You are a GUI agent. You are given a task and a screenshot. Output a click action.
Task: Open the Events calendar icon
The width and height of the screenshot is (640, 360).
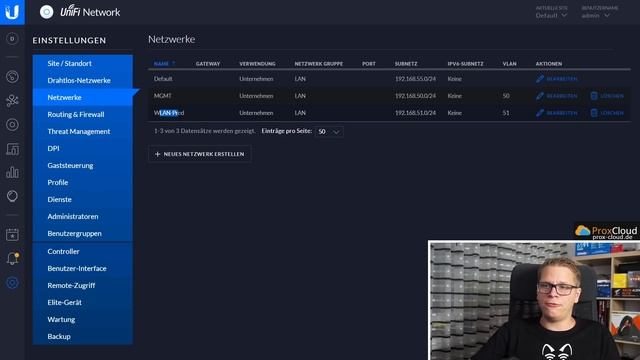(x=12, y=235)
